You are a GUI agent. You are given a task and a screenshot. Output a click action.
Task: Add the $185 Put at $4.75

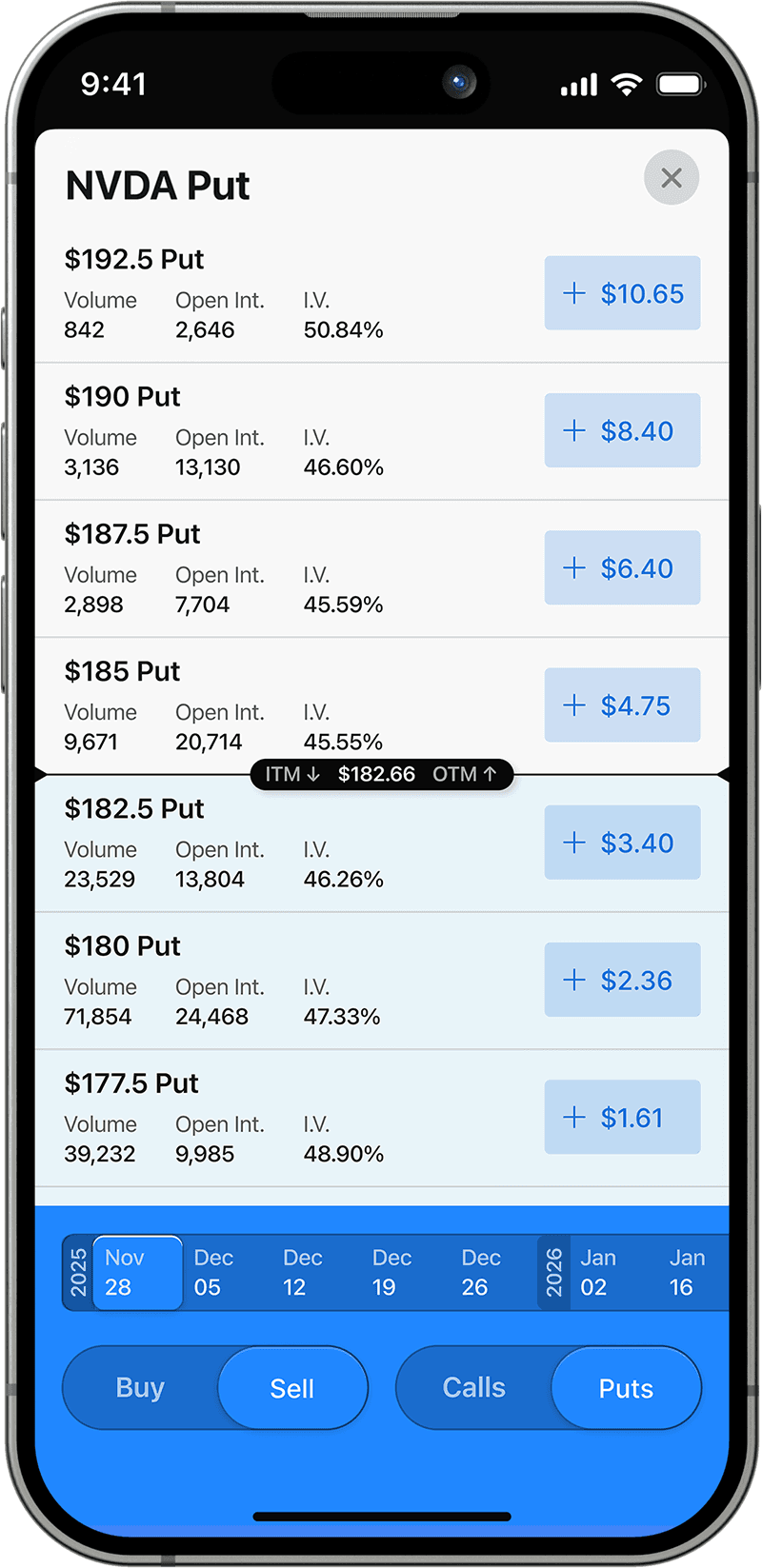click(622, 705)
